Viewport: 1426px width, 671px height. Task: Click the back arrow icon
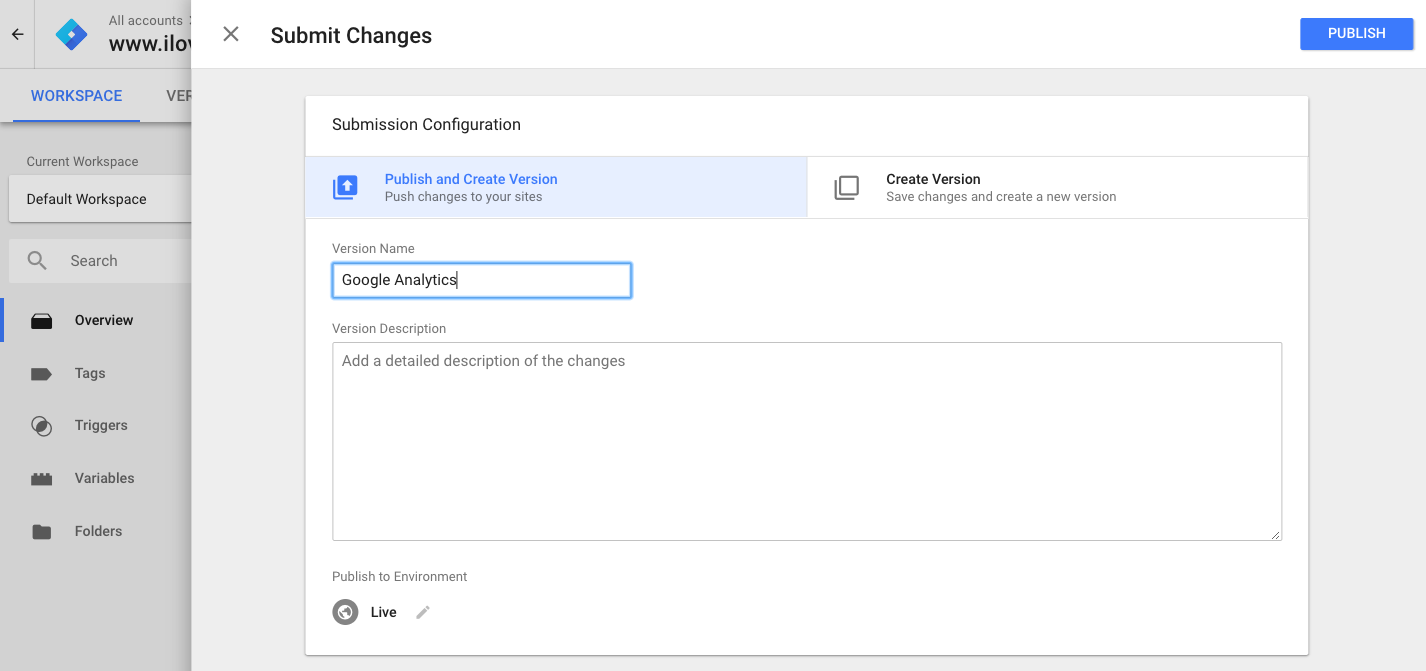pyautogui.click(x=17, y=34)
